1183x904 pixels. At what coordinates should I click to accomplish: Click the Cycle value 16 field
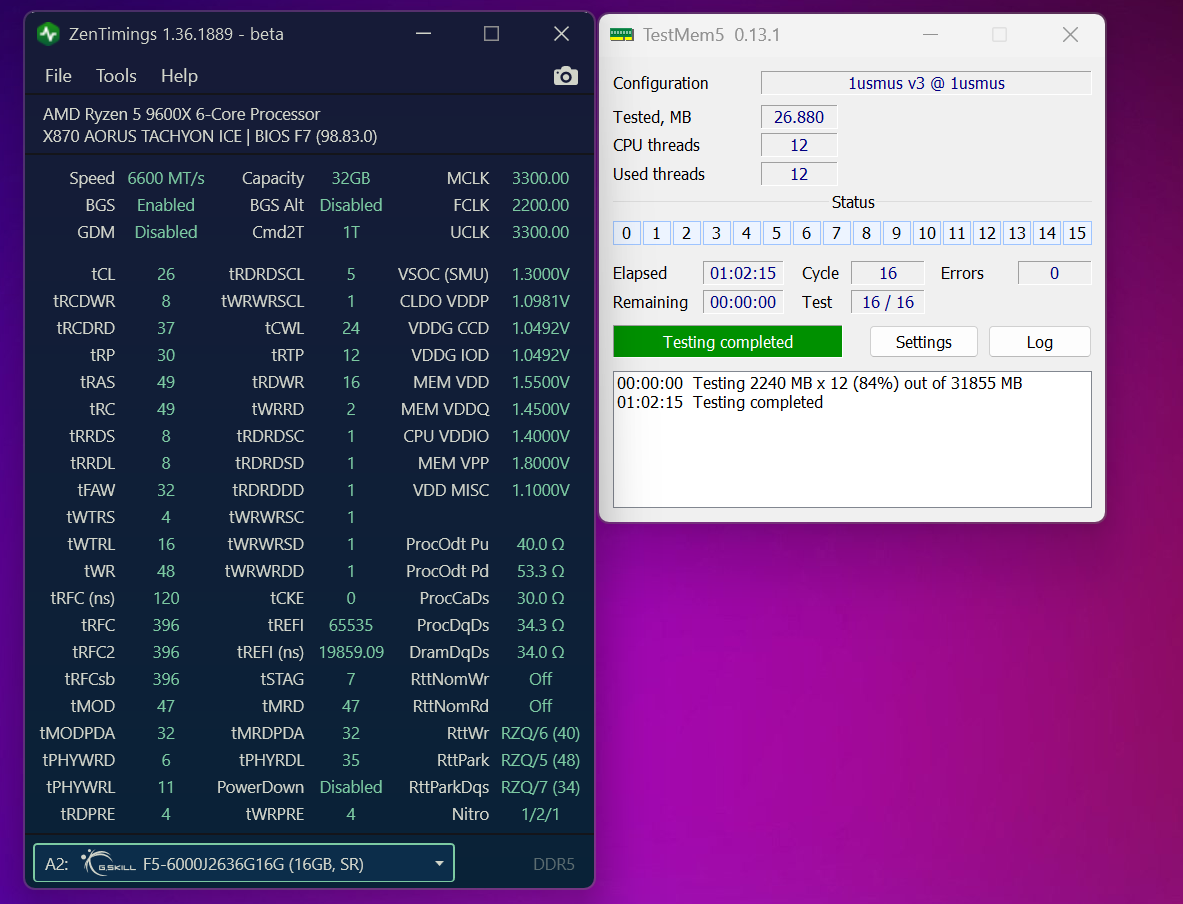[887, 273]
